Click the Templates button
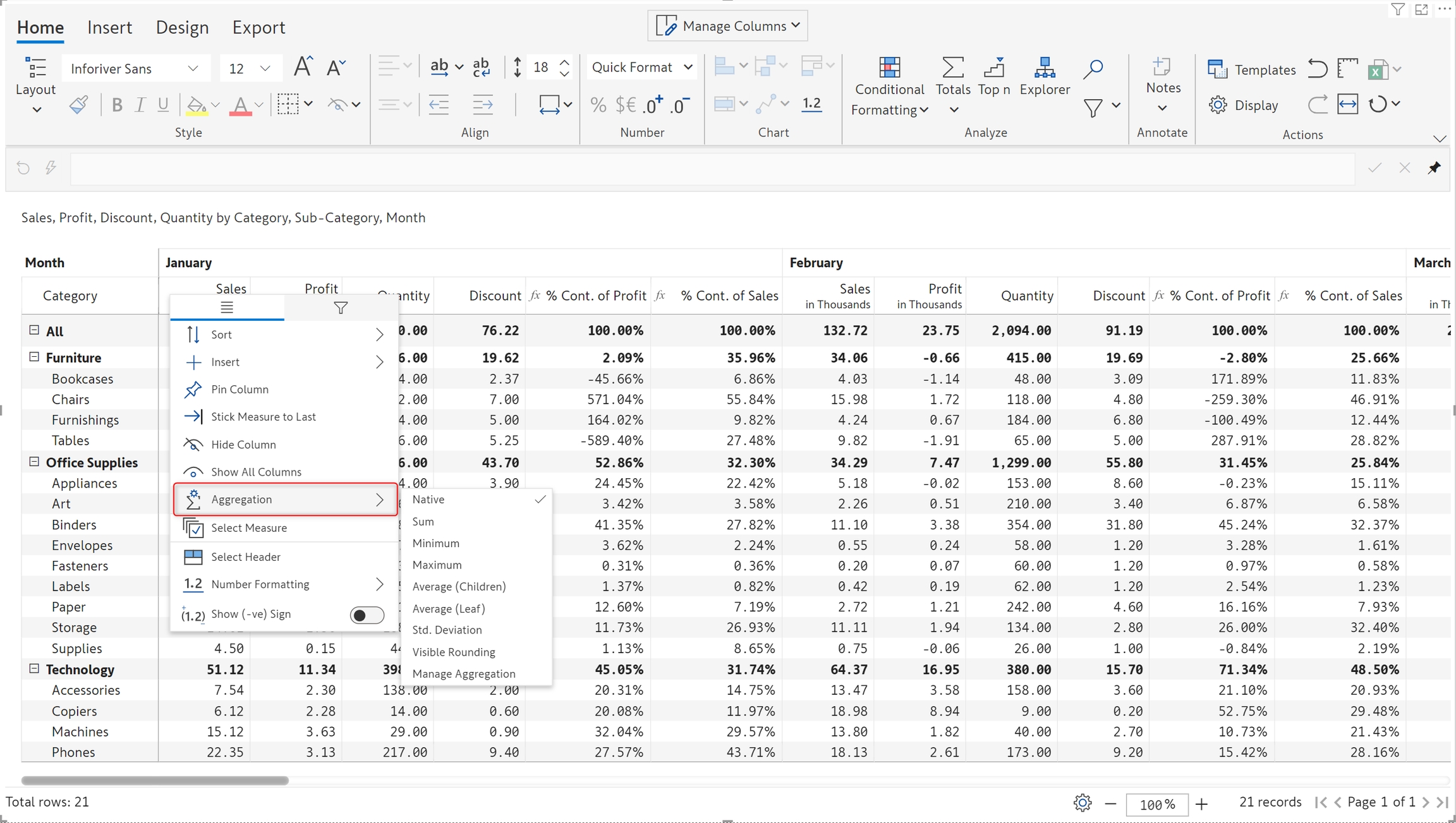Viewport: 1456px width, 823px height. [x=1251, y=69]
